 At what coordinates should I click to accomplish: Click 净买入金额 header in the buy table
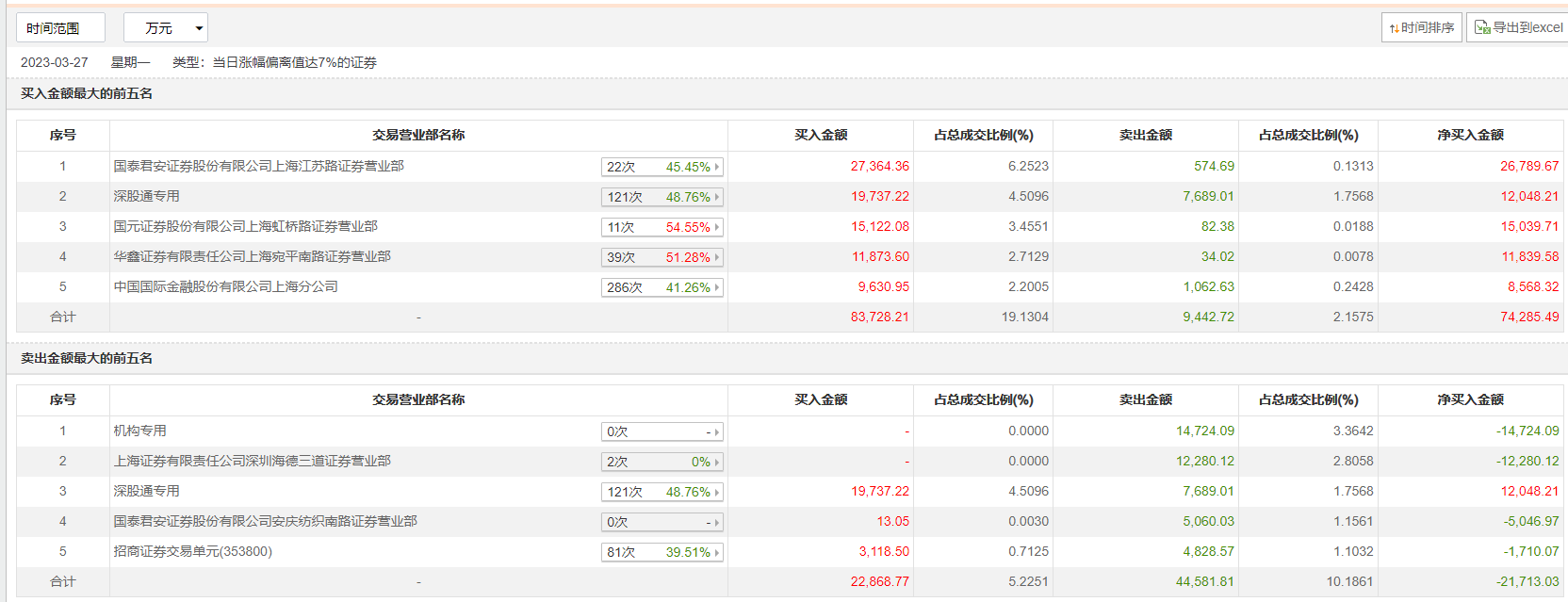[1470, 135]
